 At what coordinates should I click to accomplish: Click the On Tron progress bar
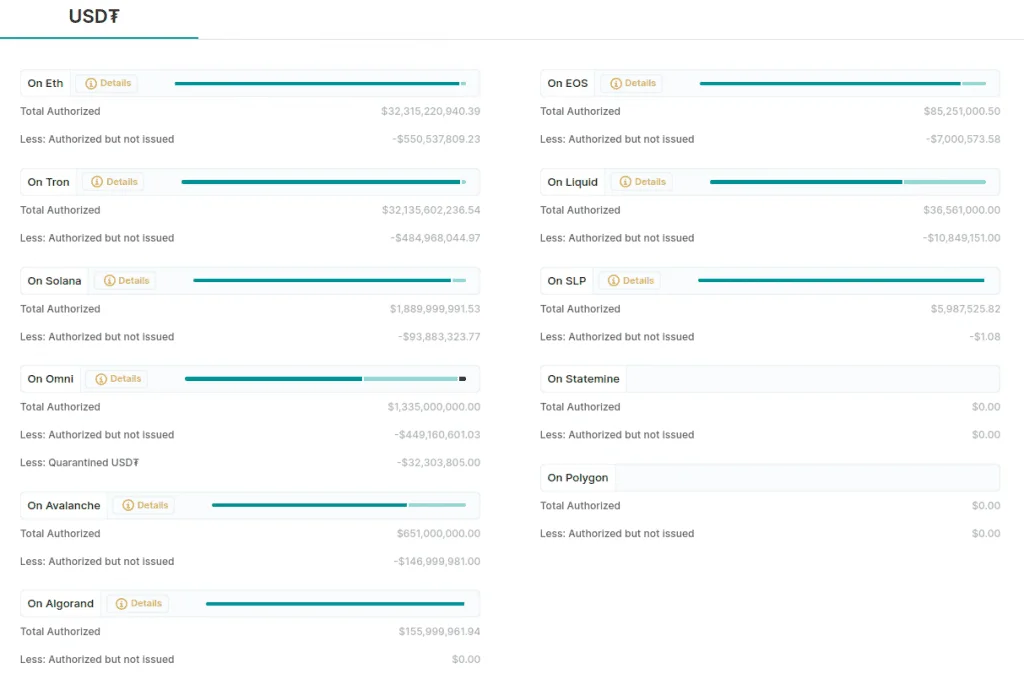(323, 182)
